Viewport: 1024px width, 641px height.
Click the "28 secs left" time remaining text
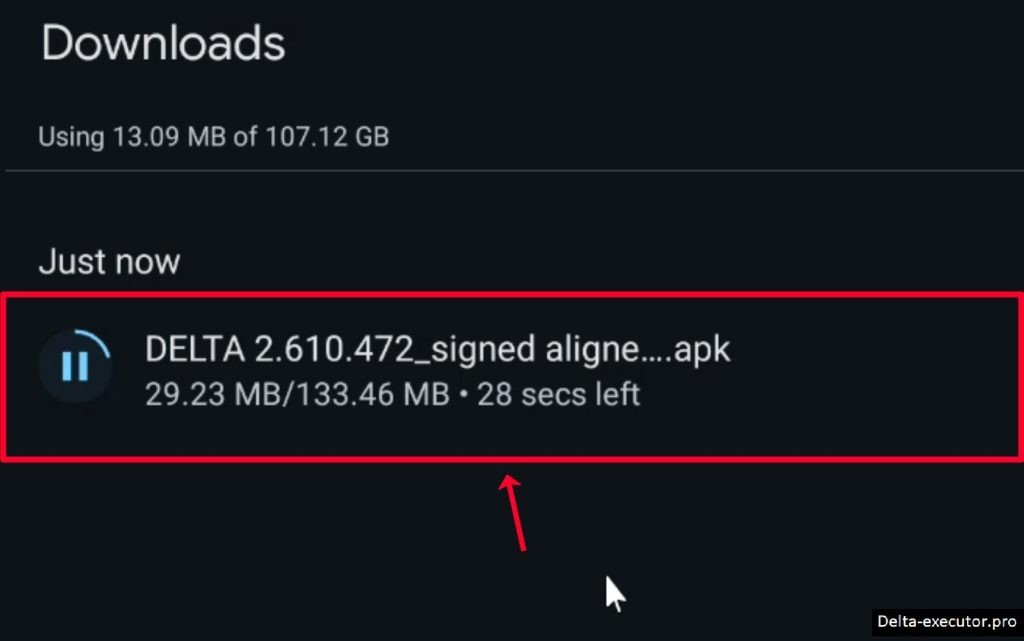(x=558, y=394)
